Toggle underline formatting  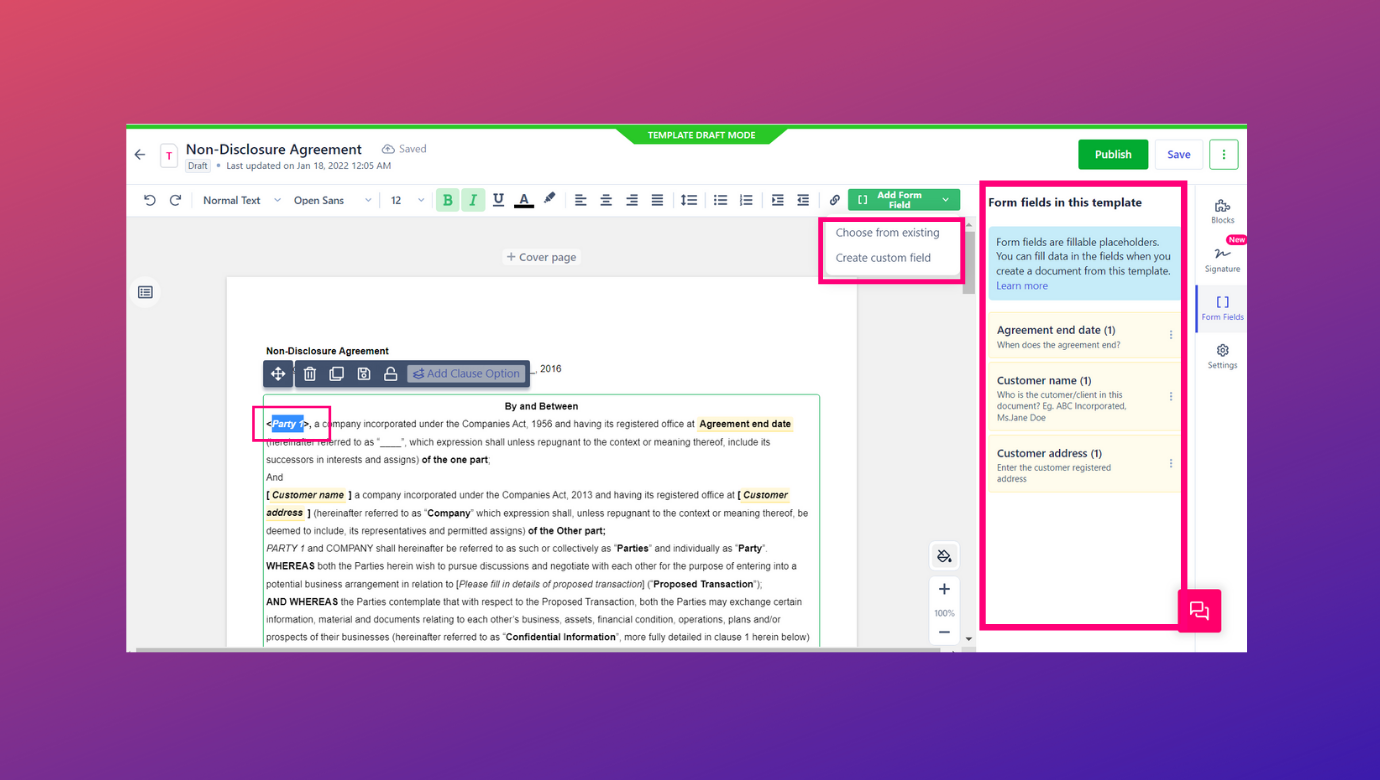pos(498,200)
